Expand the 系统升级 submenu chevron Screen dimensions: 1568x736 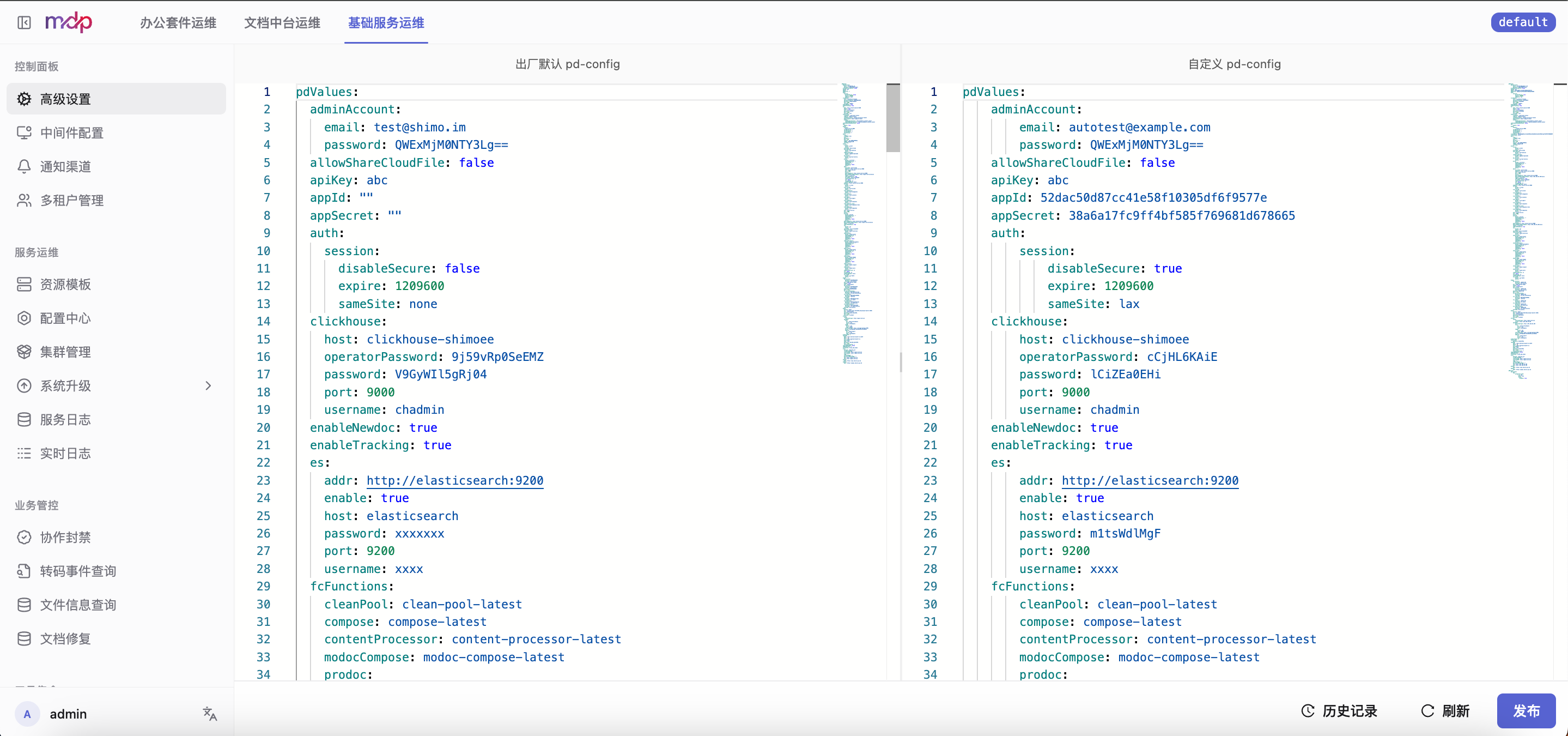(208, 385)
